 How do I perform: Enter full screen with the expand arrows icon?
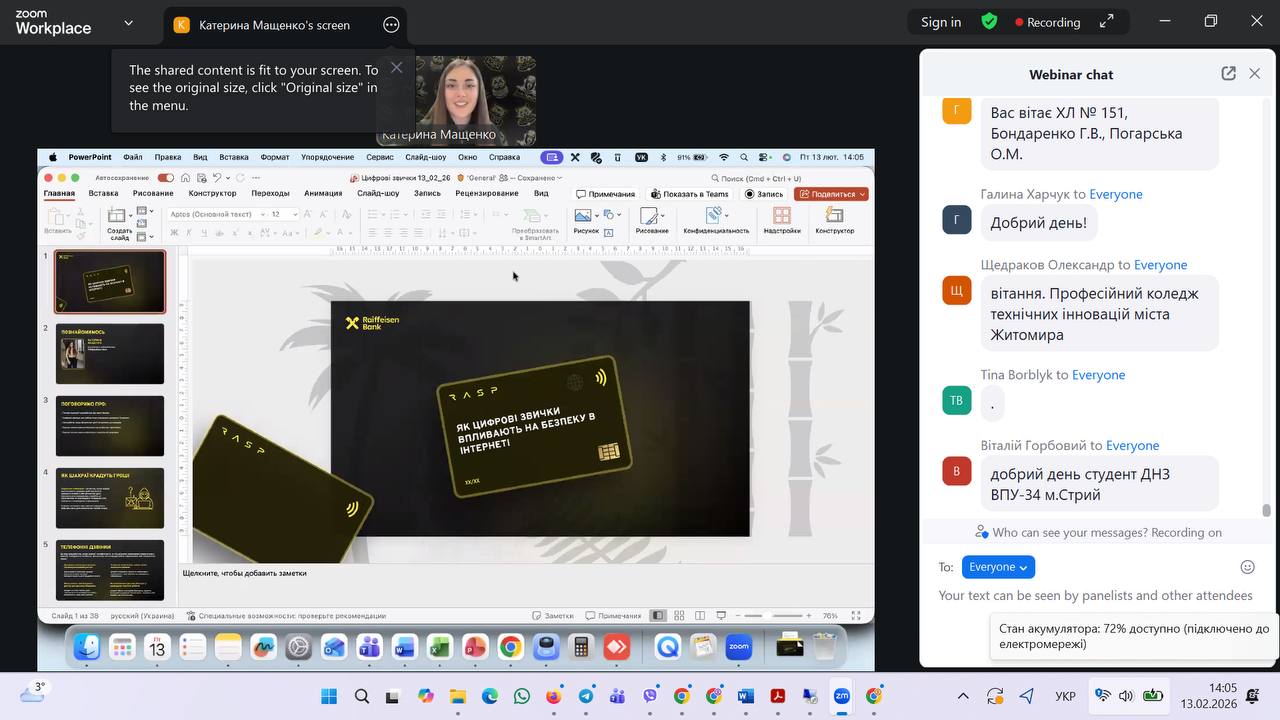(x=1106, y=22)
